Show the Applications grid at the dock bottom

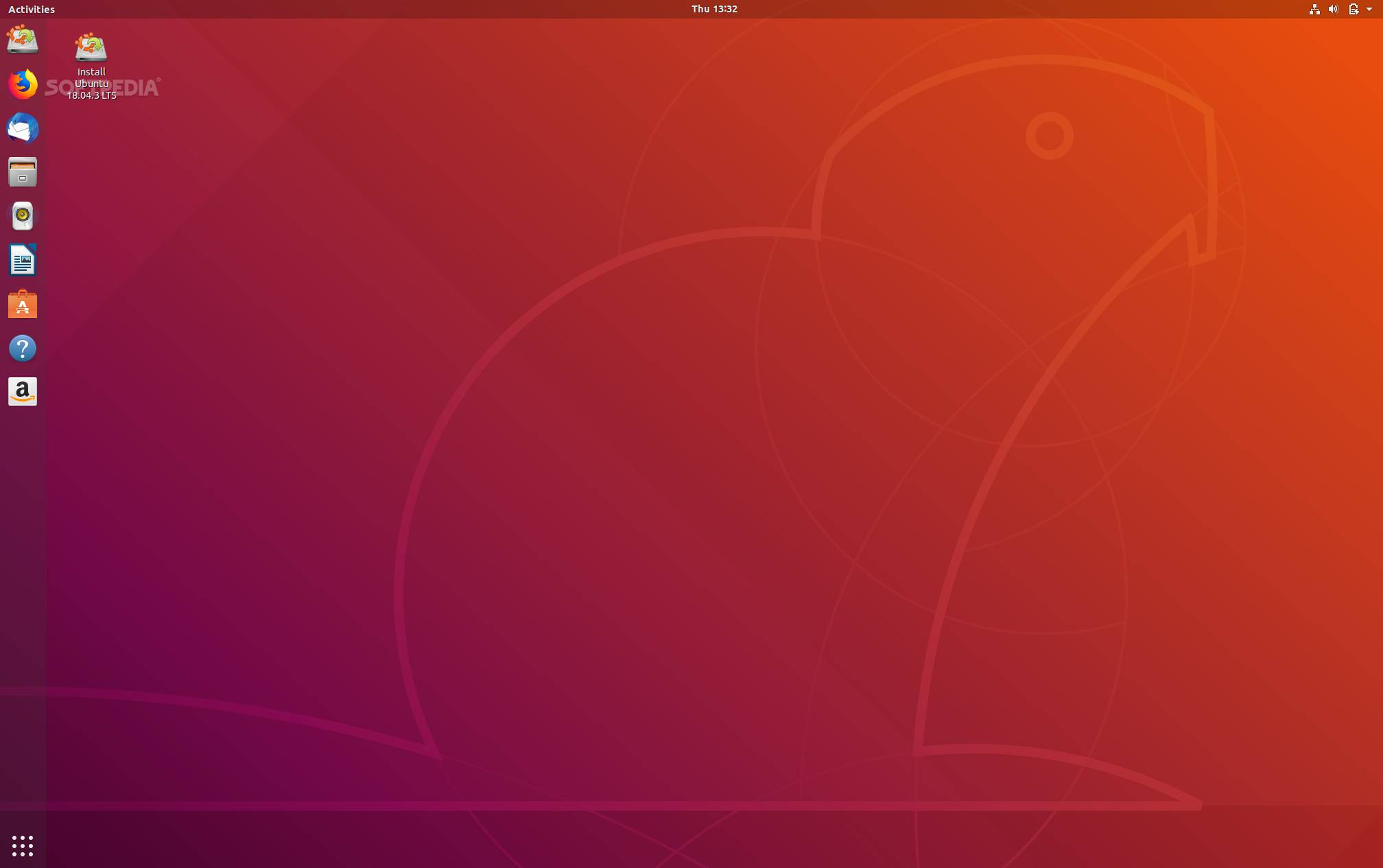(x=23, y=845)
